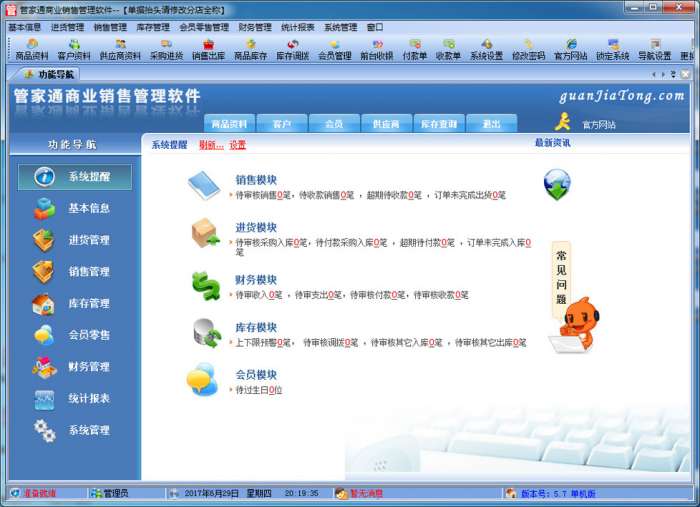
Task: Click the 官方网站 link in the header
Action: point(599,125)
